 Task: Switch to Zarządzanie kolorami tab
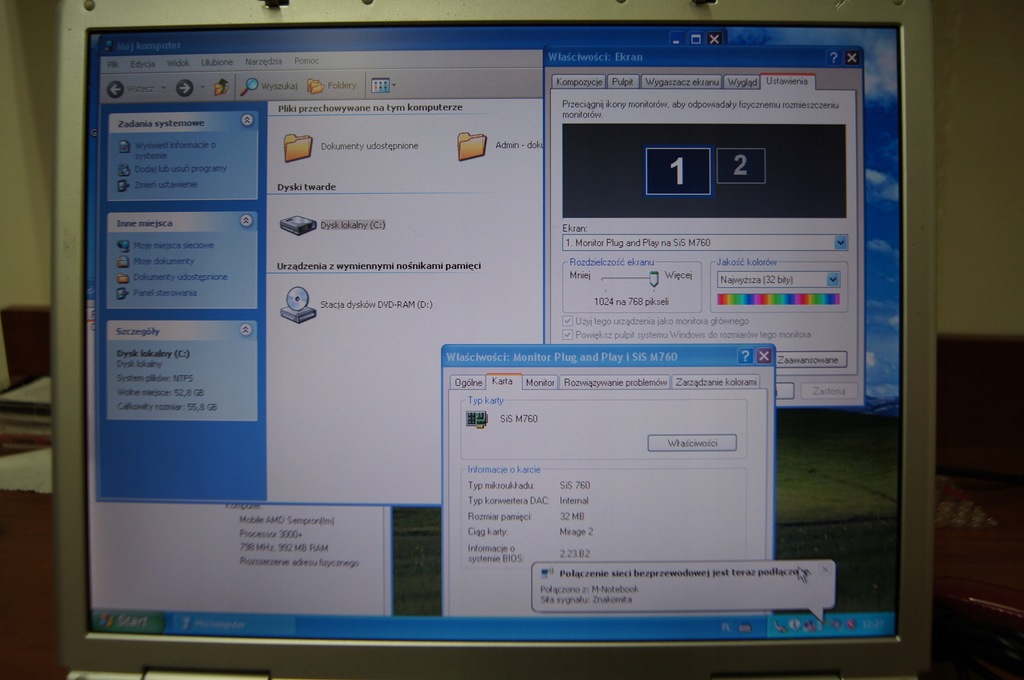coord(716,381)
